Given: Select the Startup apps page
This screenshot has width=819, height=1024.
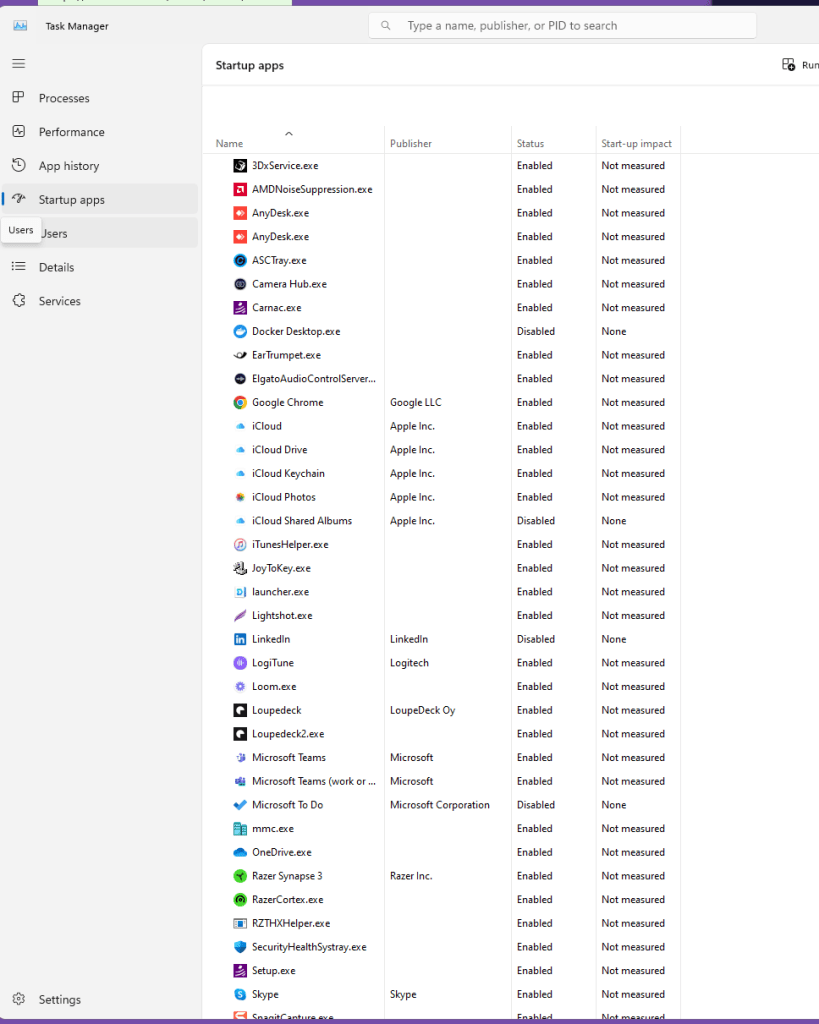Looking at the screenshot, I should tap(100, 200).
